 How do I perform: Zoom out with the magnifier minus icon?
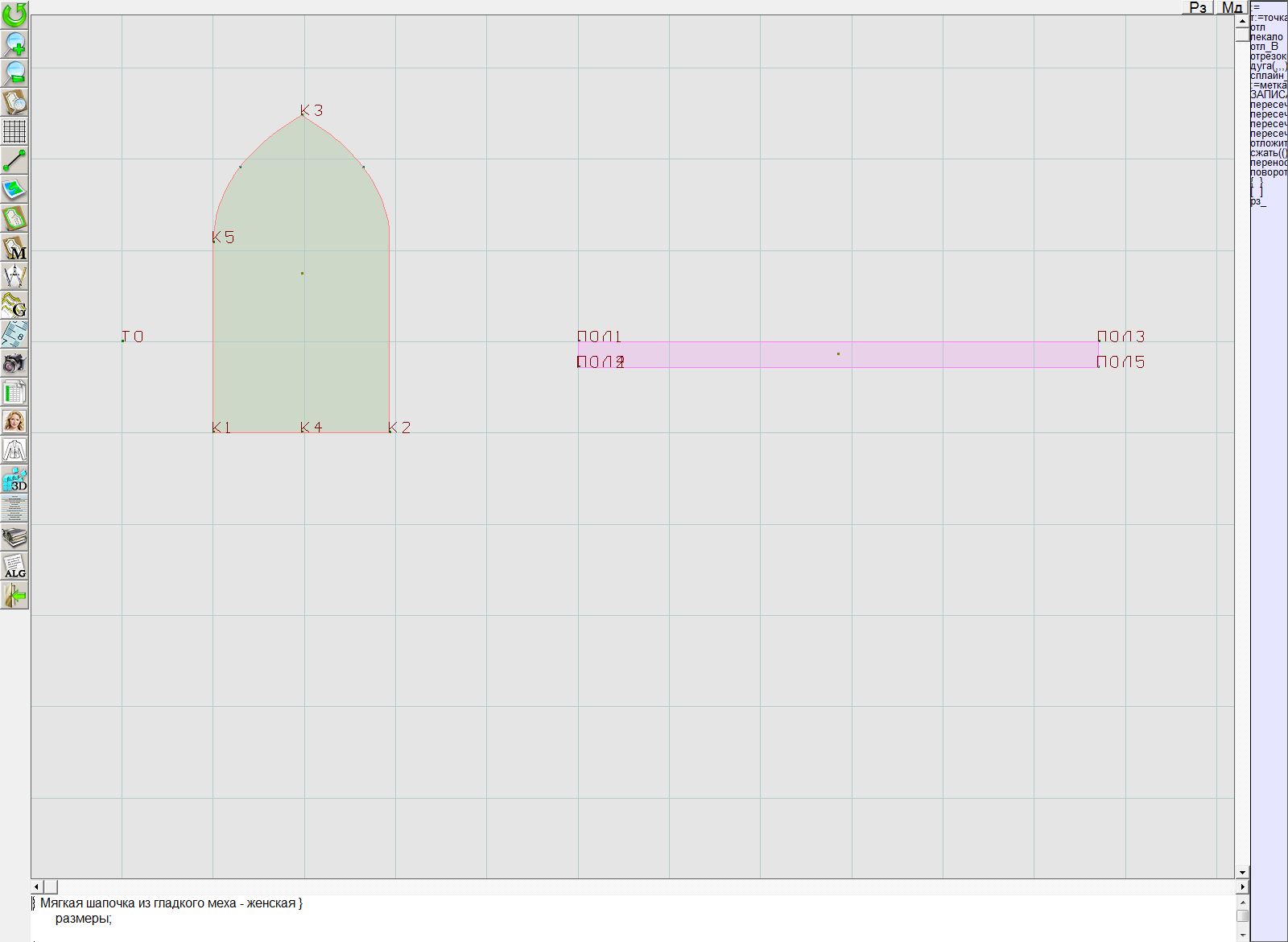(x=14, y=72)
